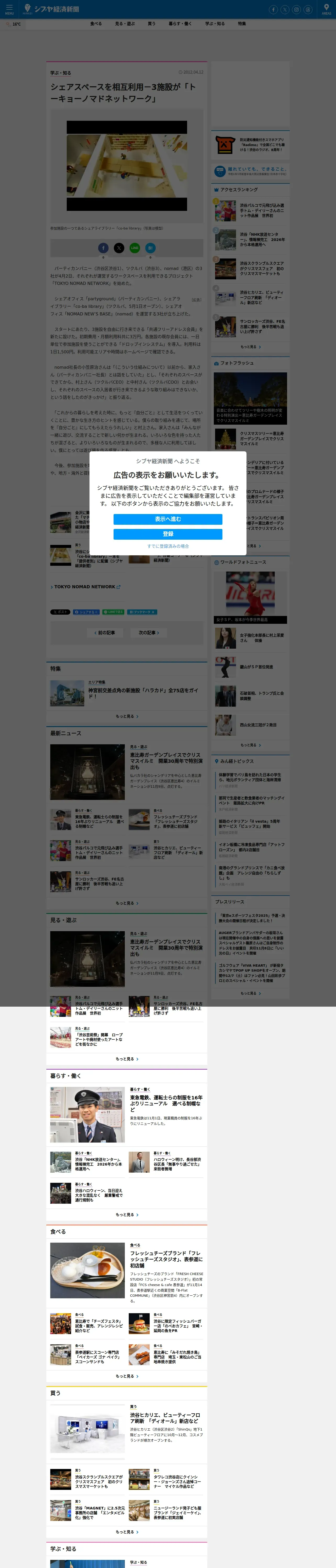336x1568 pixels.
Task: Share article via round LINE icon
Action: tap(134, 248)
